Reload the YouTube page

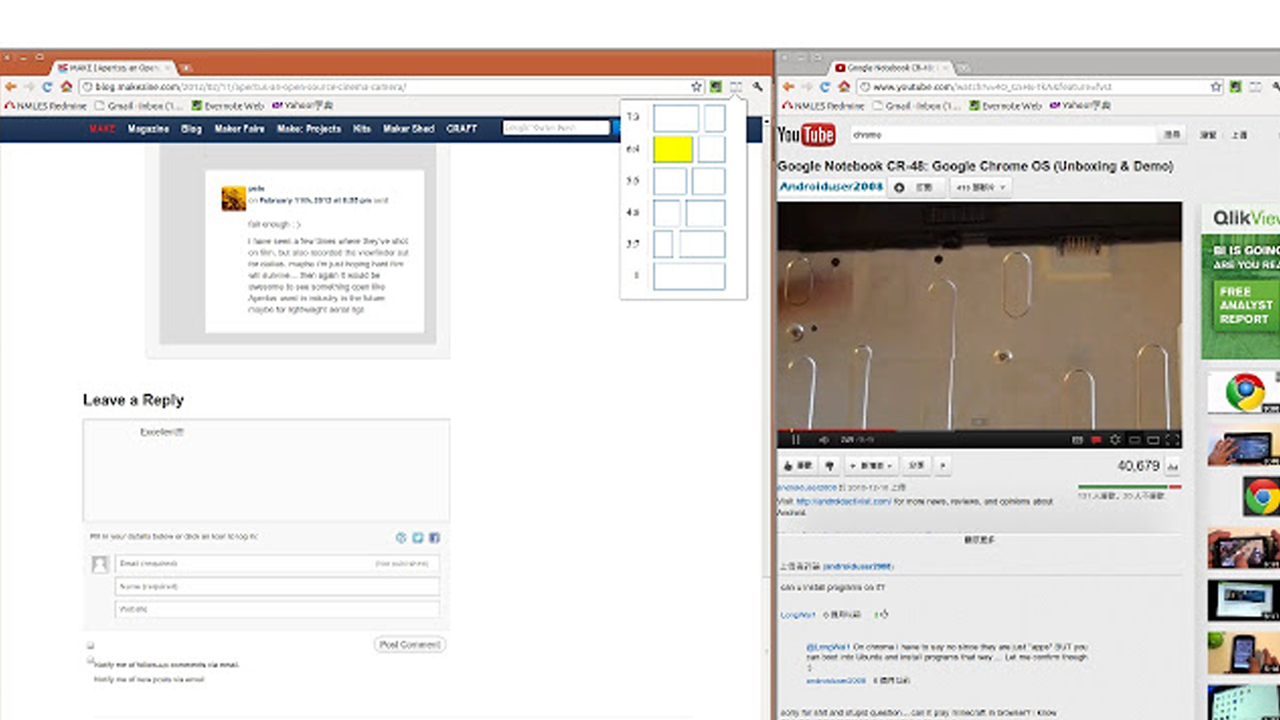click(825, 87)
